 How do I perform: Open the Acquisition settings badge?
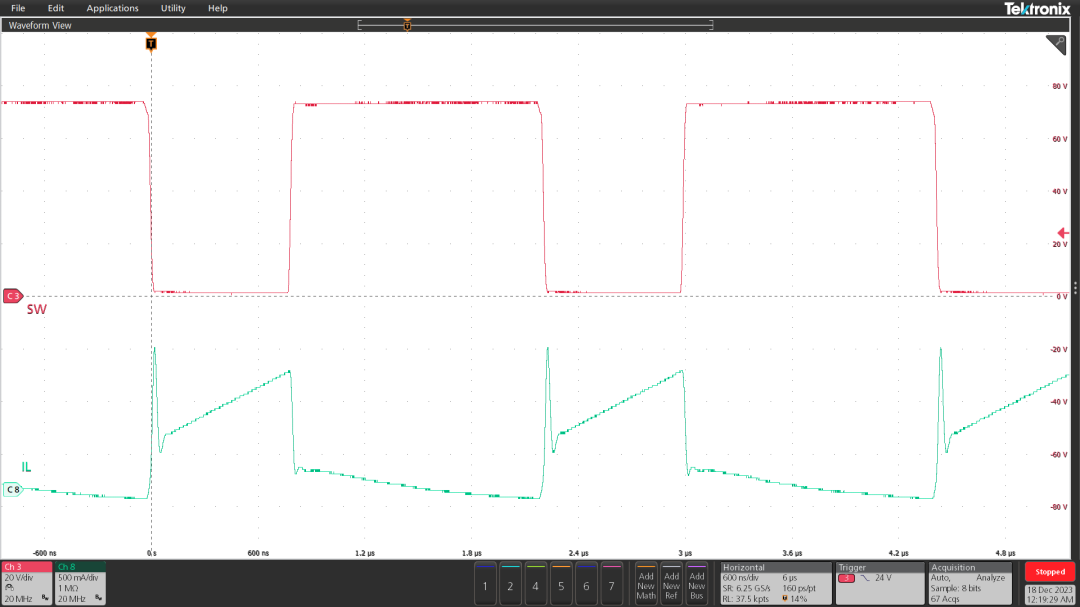(970, 584)
